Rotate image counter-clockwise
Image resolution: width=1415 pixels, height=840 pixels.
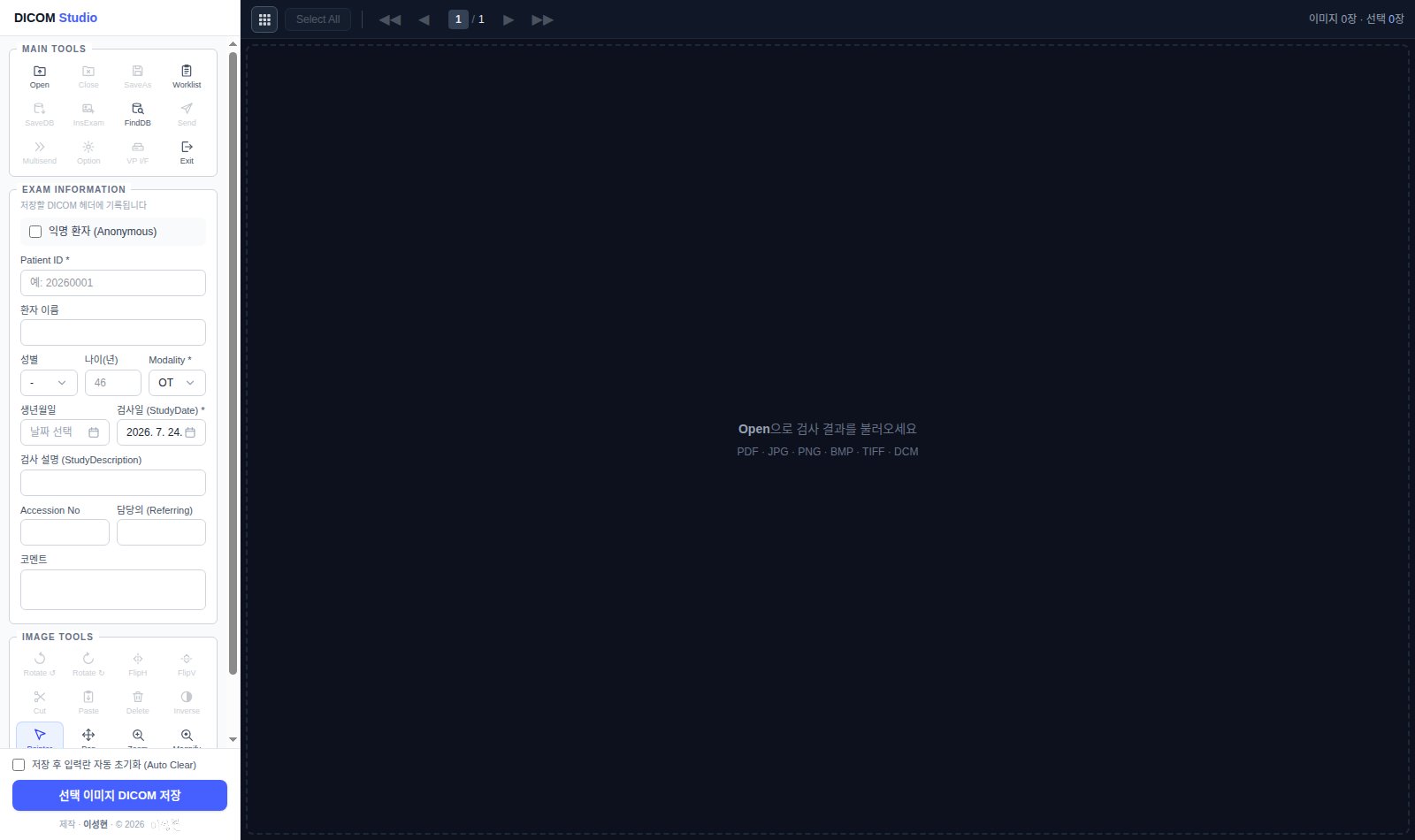click(40, 664)
